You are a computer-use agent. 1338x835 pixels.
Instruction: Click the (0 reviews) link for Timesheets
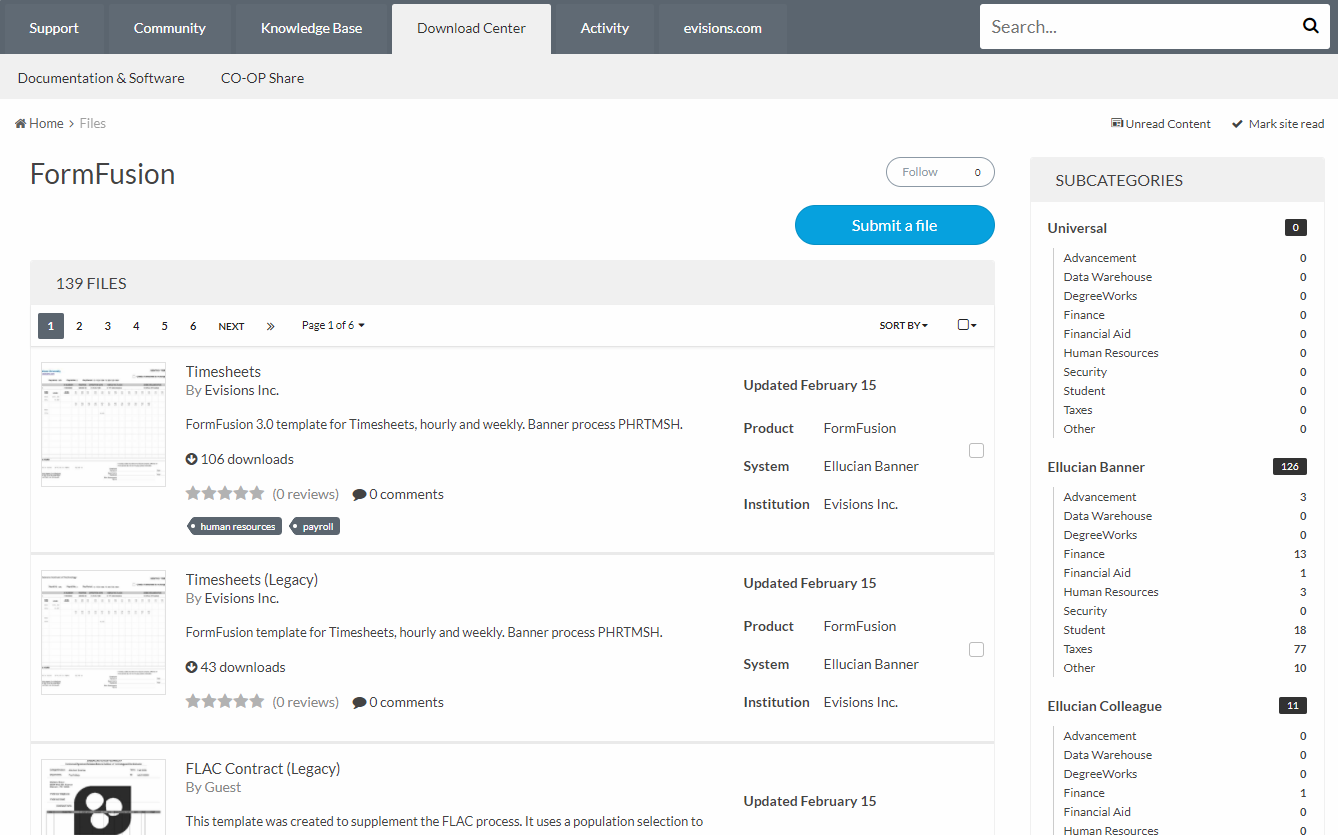(305, 494)
